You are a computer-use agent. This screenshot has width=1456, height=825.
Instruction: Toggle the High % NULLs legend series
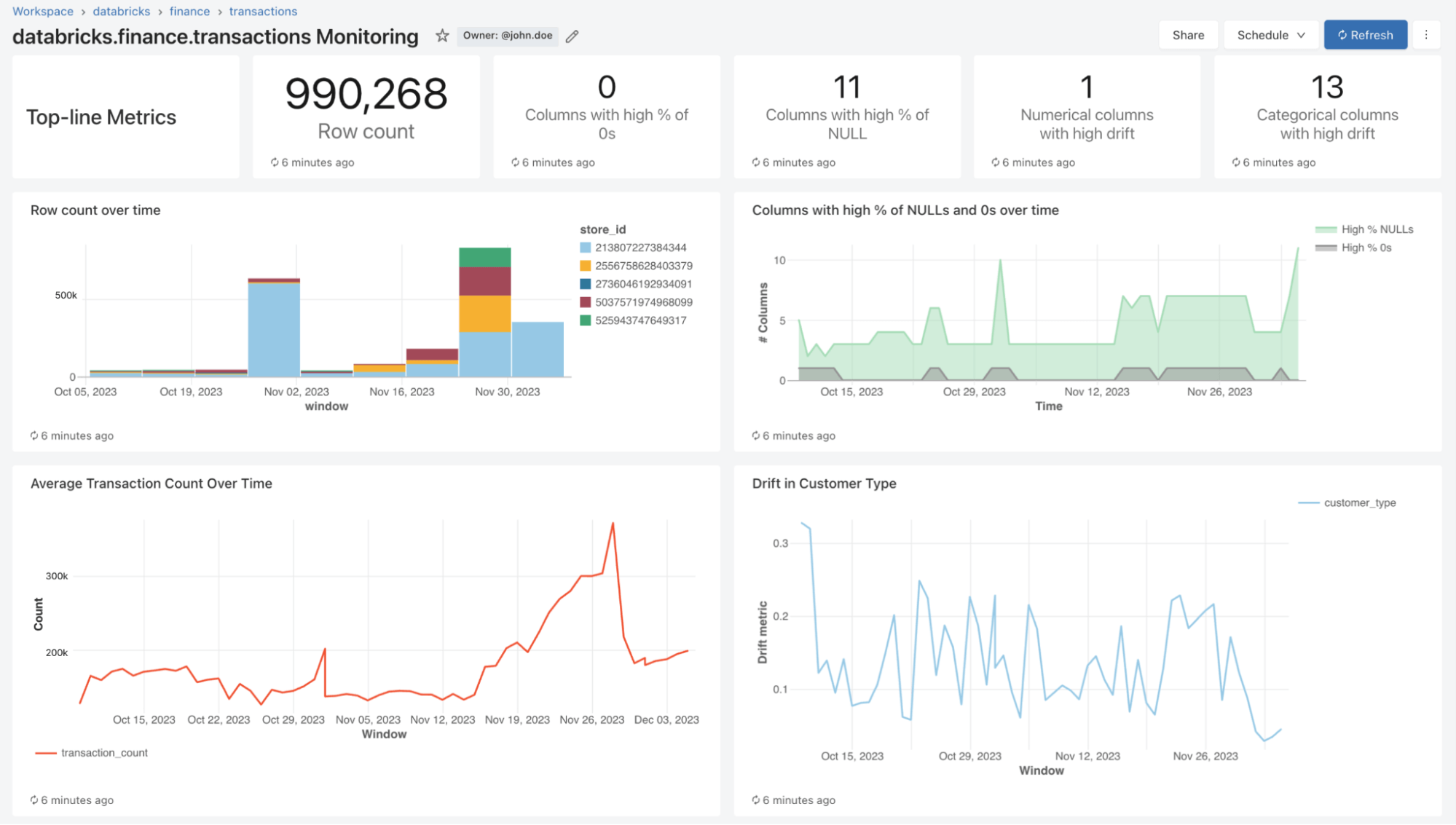click(x=1365, y=229)
